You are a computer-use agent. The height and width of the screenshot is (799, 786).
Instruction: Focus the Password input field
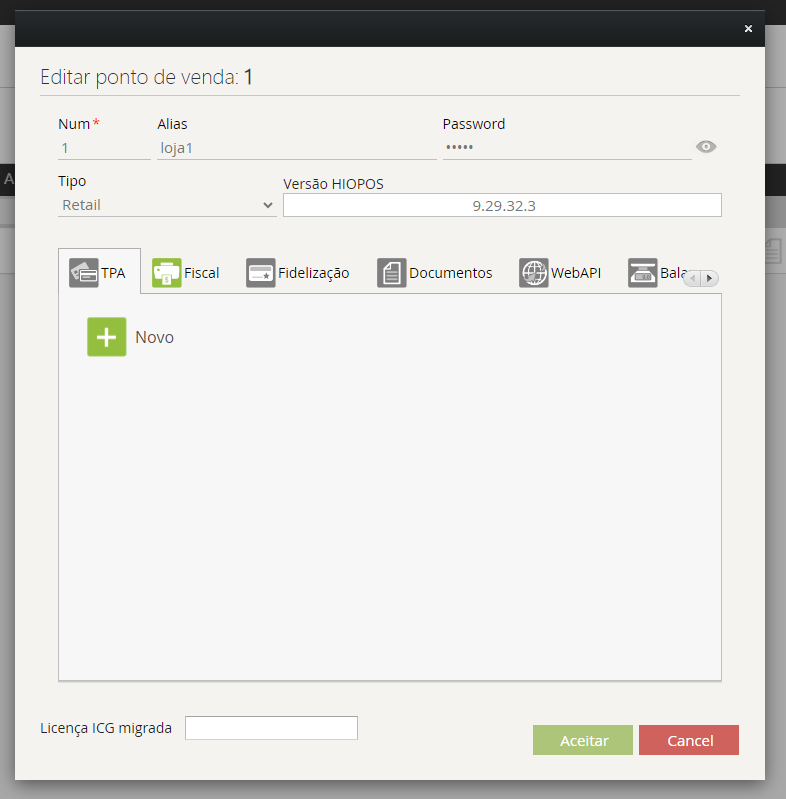coord(567,148)
